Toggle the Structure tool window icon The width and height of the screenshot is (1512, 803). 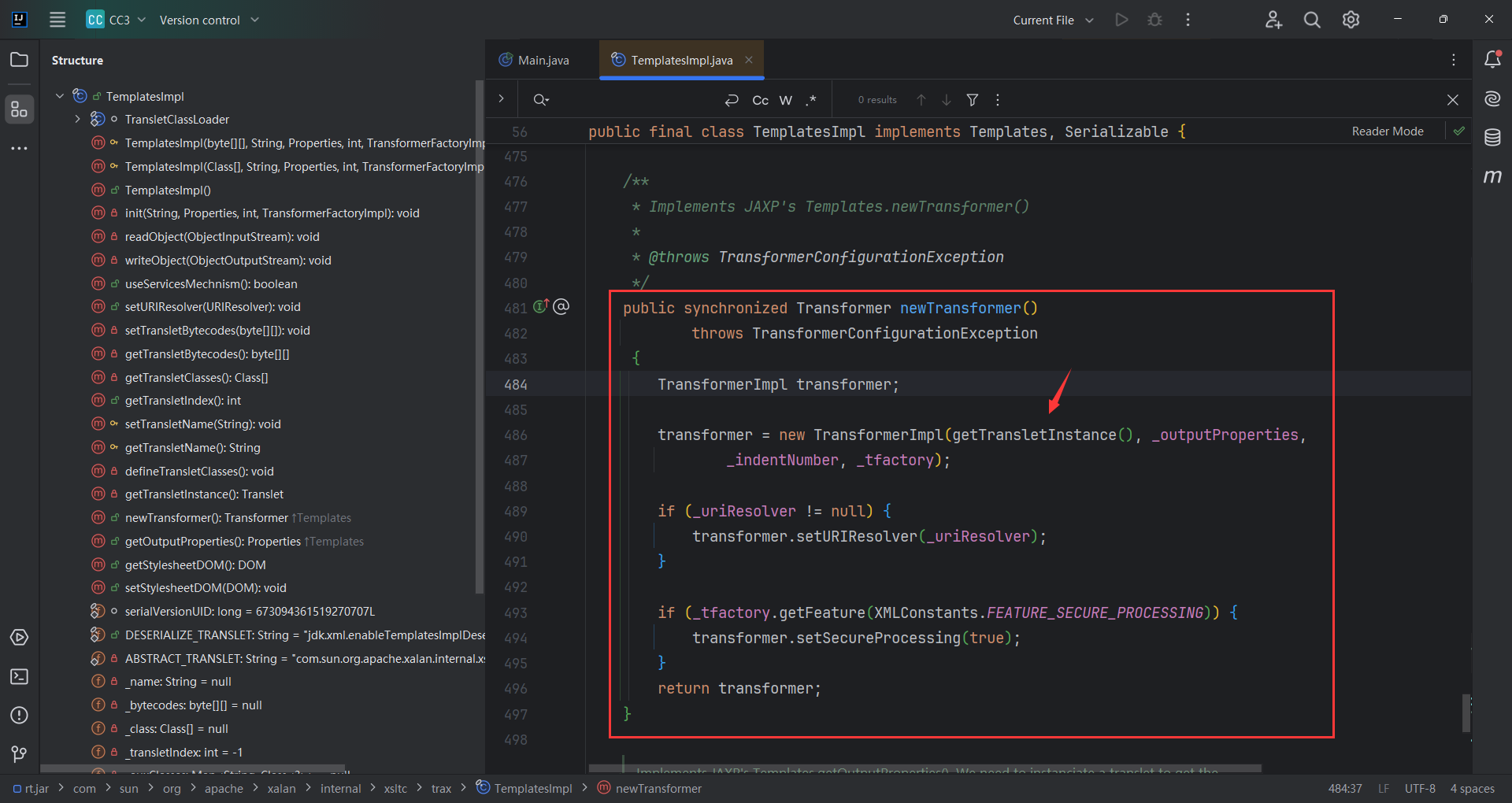20,109
